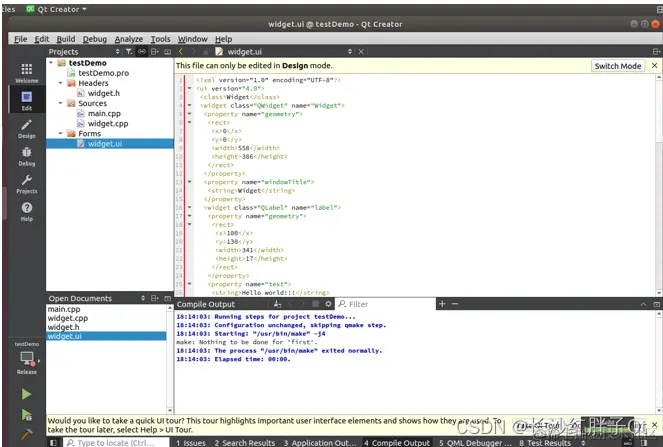Fold the QLabel widget code block

click(189, 208)
